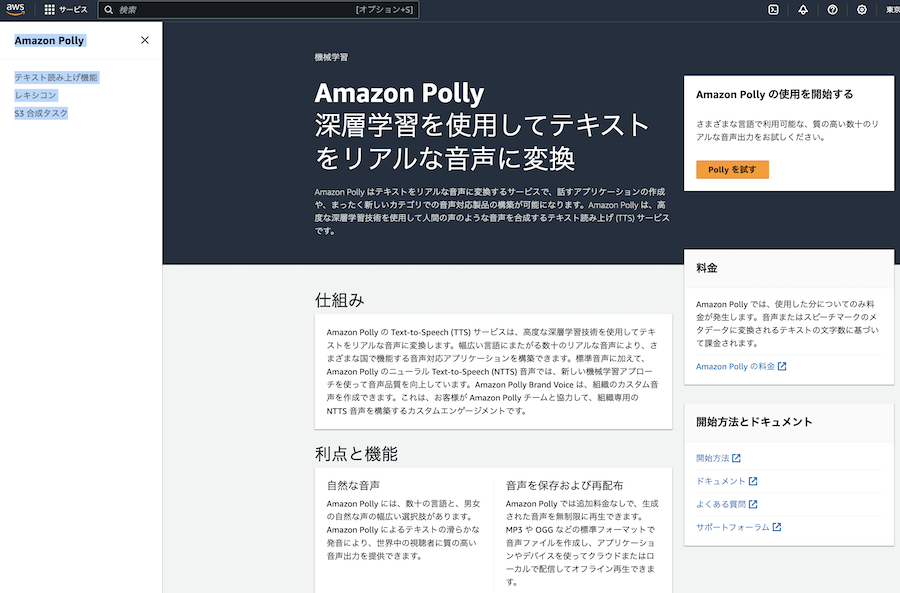The height and width of the screenshot is (593, 900).
Task: Close the Amazon Polly sidebar panel
Action: (x=144, y=40)
